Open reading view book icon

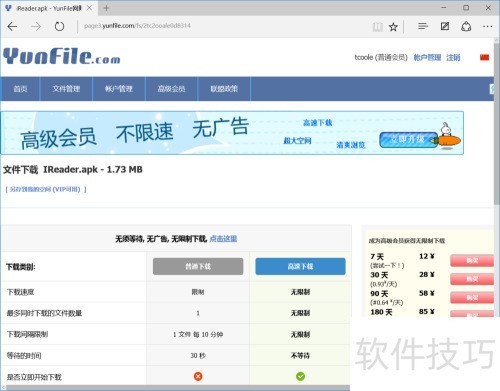[377, 27]
